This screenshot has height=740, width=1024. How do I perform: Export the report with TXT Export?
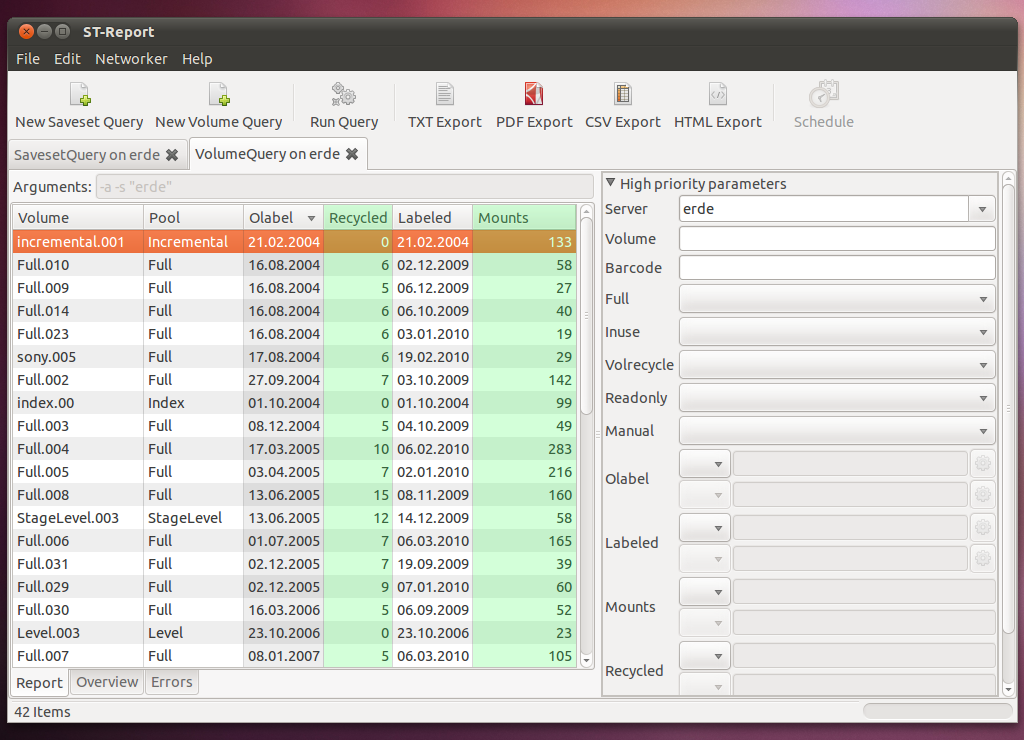pyautogui.click(x=445, y=105)
